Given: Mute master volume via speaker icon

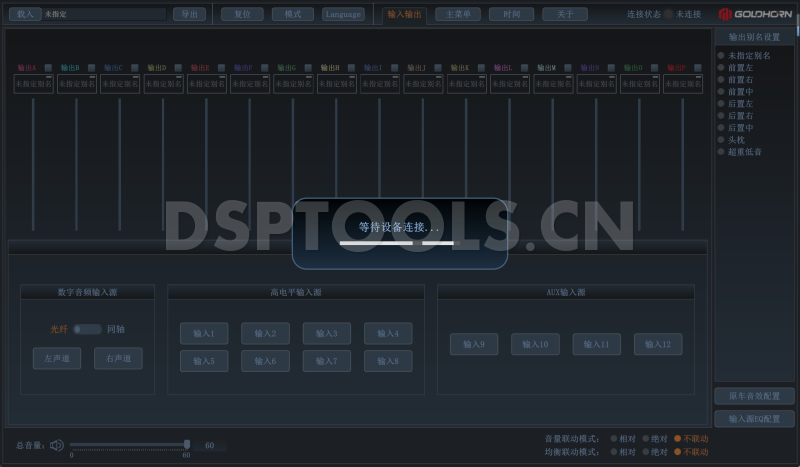Looking at the screenshot, I should point(57,446).
